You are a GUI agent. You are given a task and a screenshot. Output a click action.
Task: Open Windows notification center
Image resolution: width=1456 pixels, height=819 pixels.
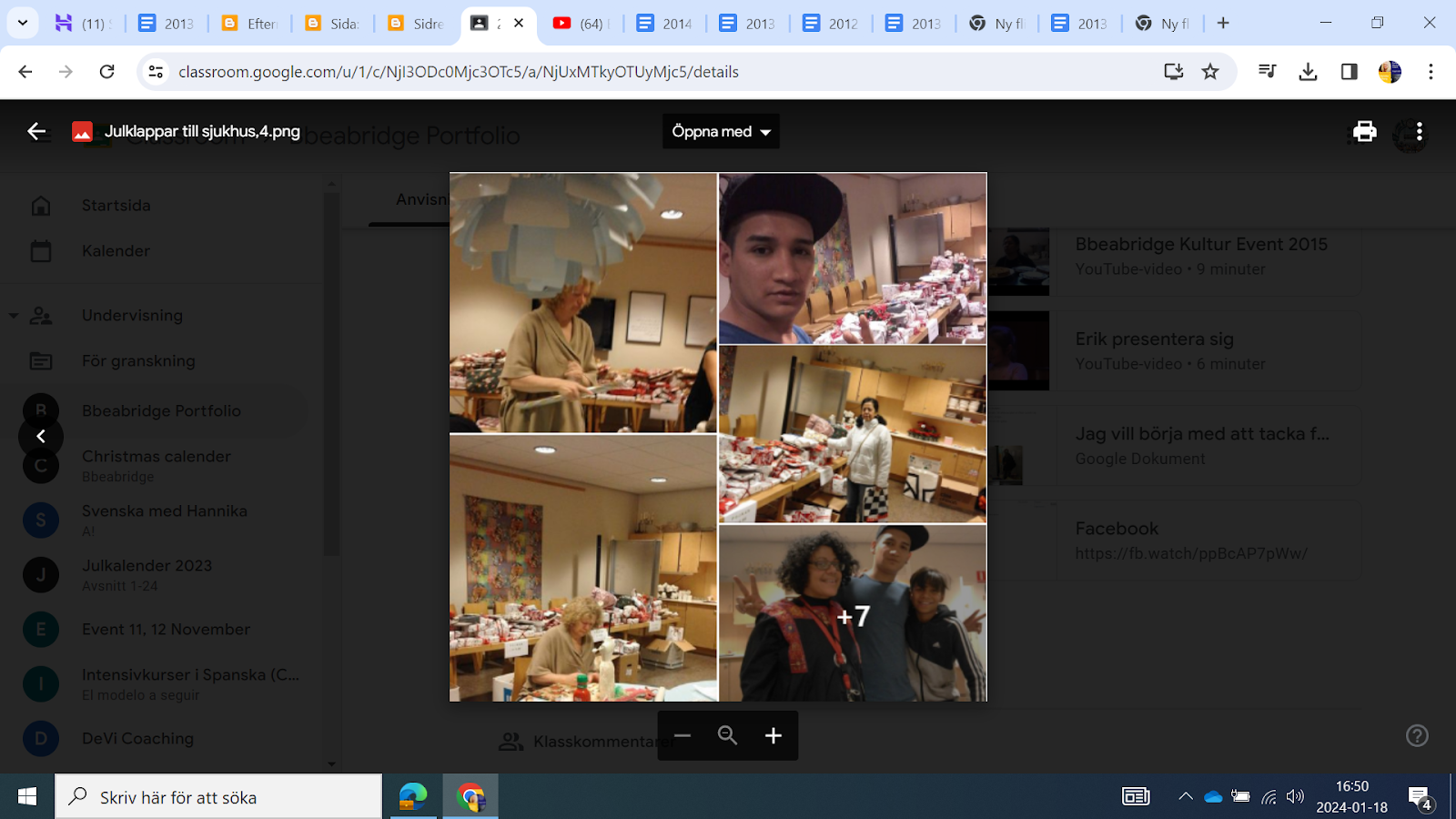1420,798
